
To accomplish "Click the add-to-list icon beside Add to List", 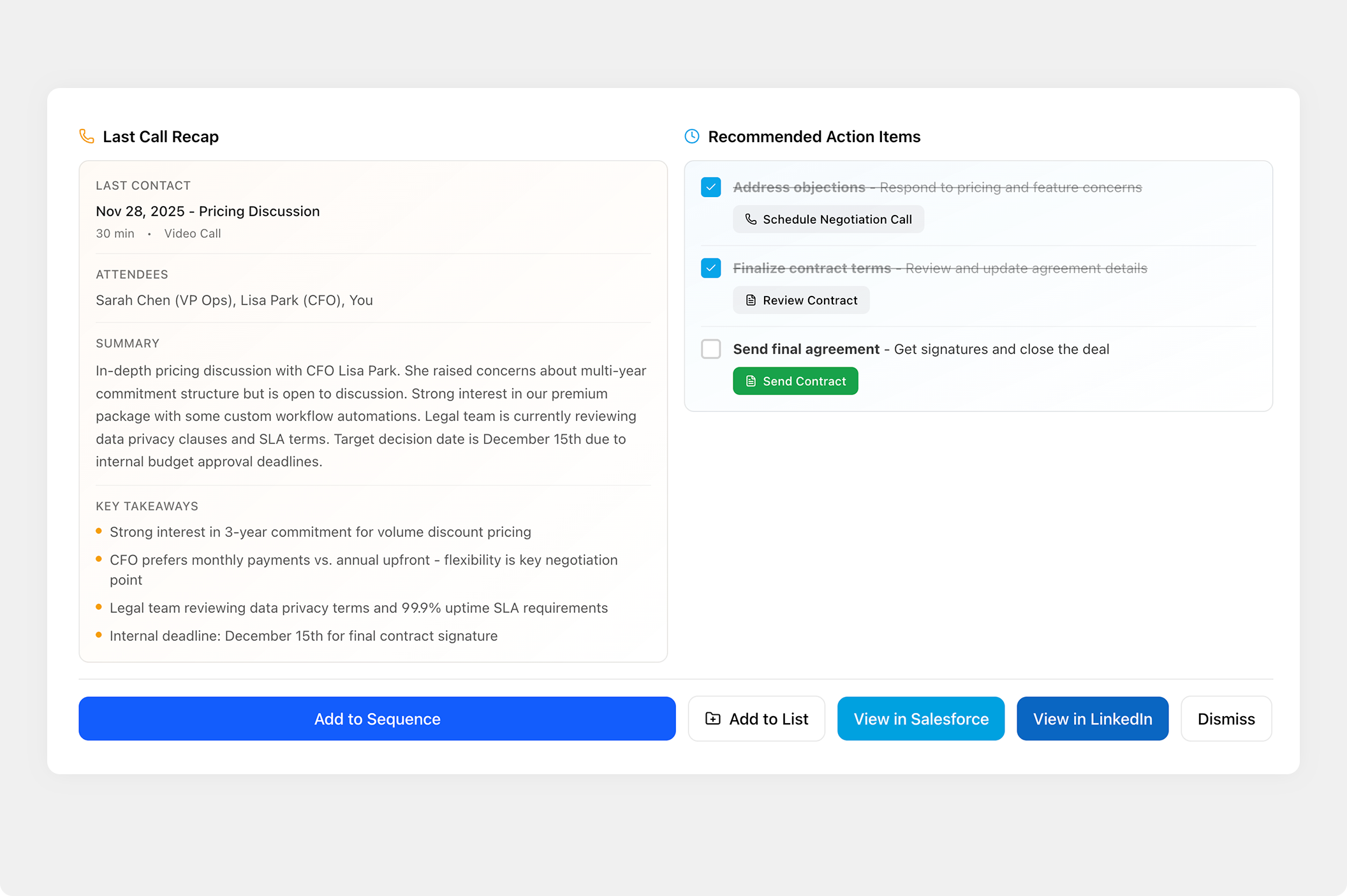I will [712, 718].
